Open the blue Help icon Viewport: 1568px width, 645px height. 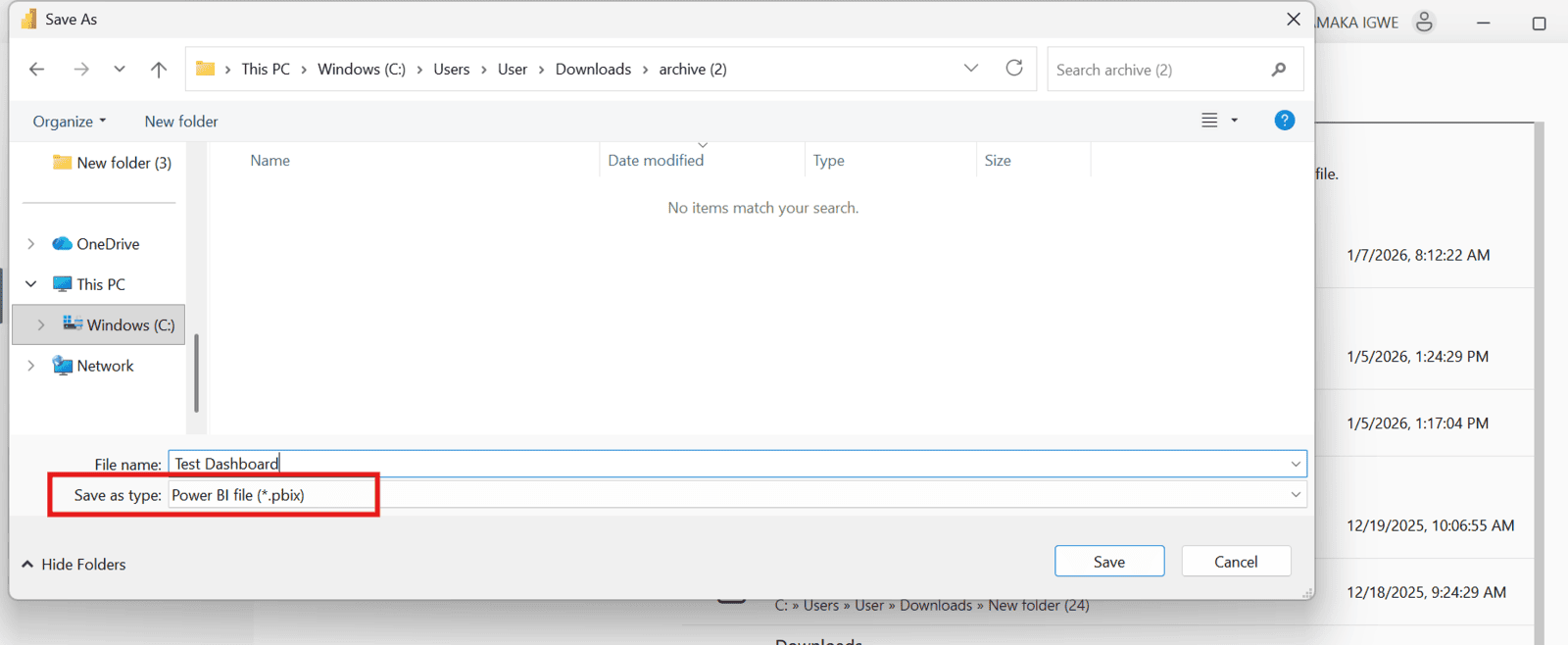[x=1284, y=121]
